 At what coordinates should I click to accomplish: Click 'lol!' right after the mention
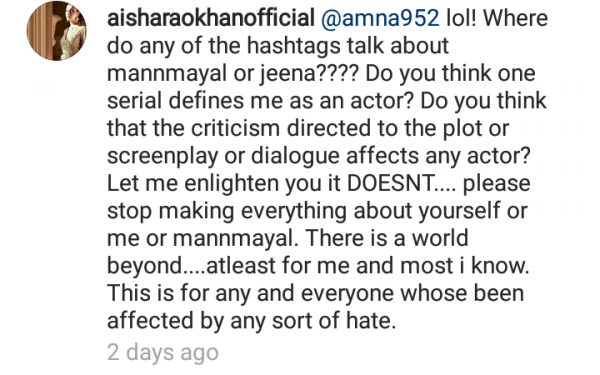tap(461, 18)
